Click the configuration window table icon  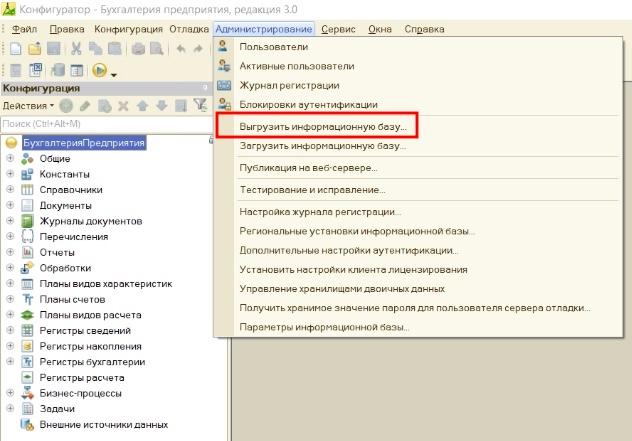pos(76,70)
